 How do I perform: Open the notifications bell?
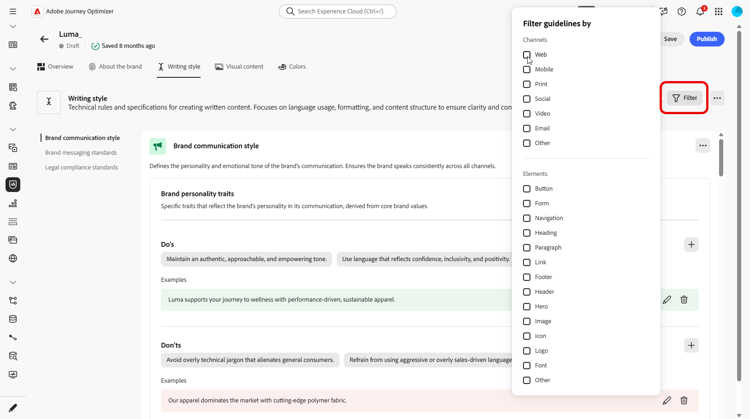click(700, 12)
